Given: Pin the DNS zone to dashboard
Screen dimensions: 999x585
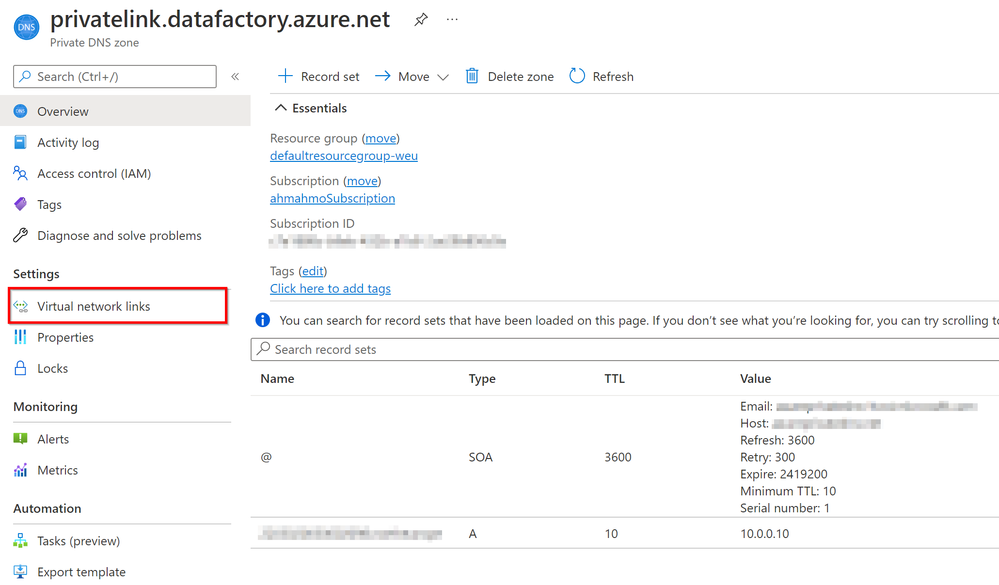Looking at the screenshot, I should pos(421,20).
